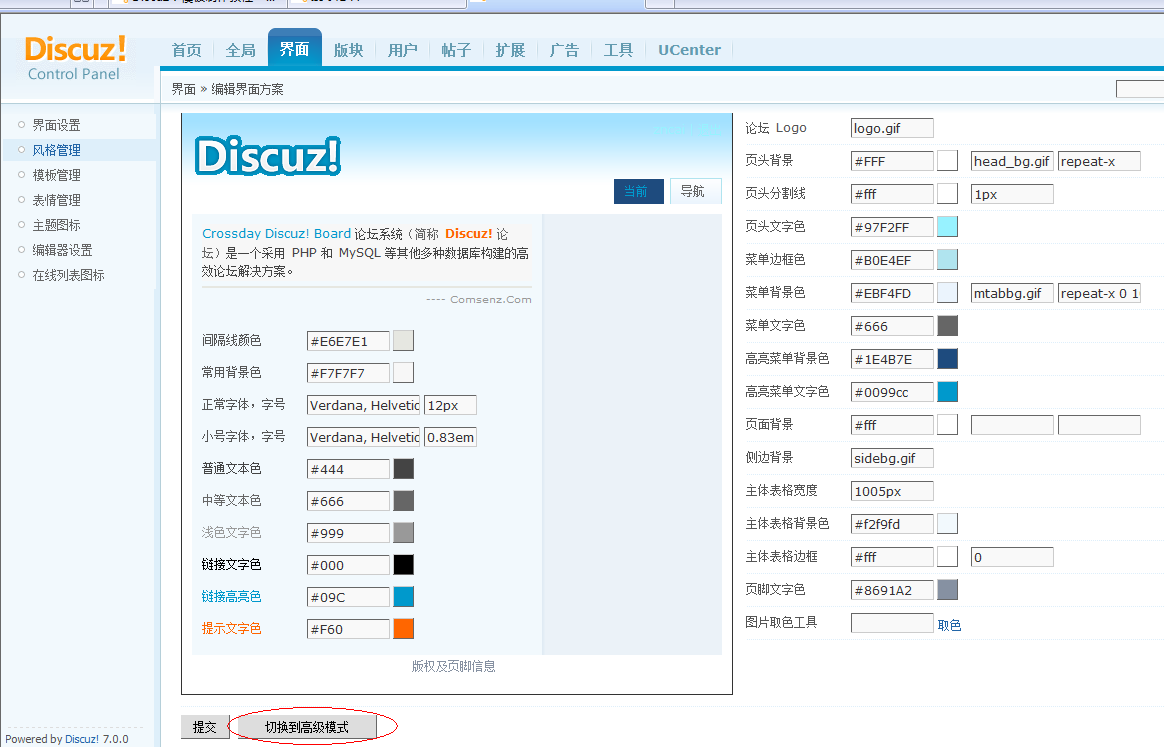Open the 页头文字色 cyan swatch
The width and height of the screenshot is (1164, 747).
click(x=947, y=226)
